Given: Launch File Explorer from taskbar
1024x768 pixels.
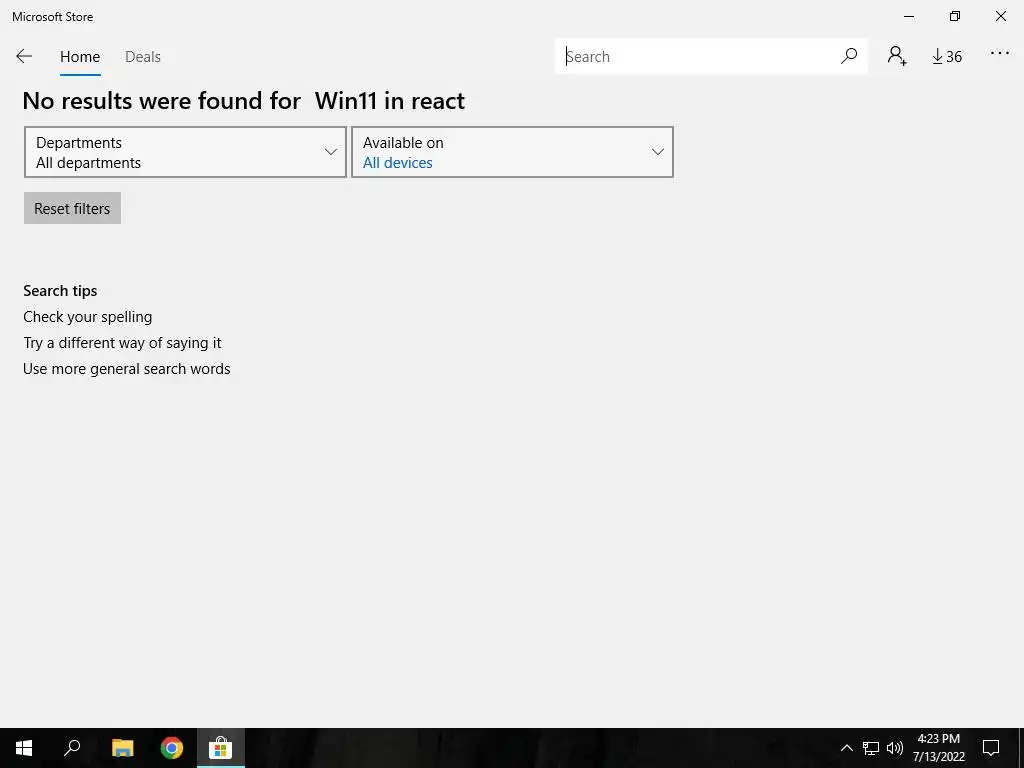Looking at the screenshot, I should (122, 748).
